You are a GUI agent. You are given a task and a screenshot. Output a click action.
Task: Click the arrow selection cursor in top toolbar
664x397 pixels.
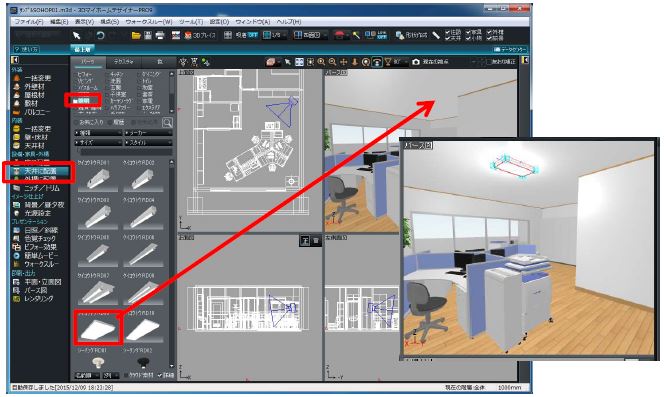77,36
